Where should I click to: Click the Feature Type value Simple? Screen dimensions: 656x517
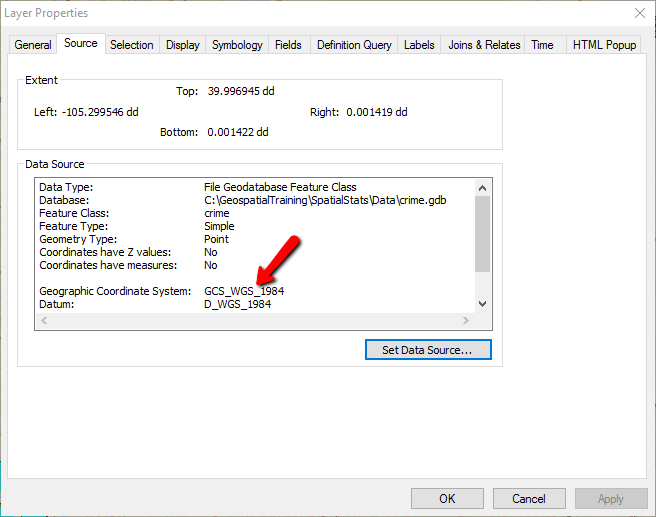pyautogui.click(x=219, y=226)
